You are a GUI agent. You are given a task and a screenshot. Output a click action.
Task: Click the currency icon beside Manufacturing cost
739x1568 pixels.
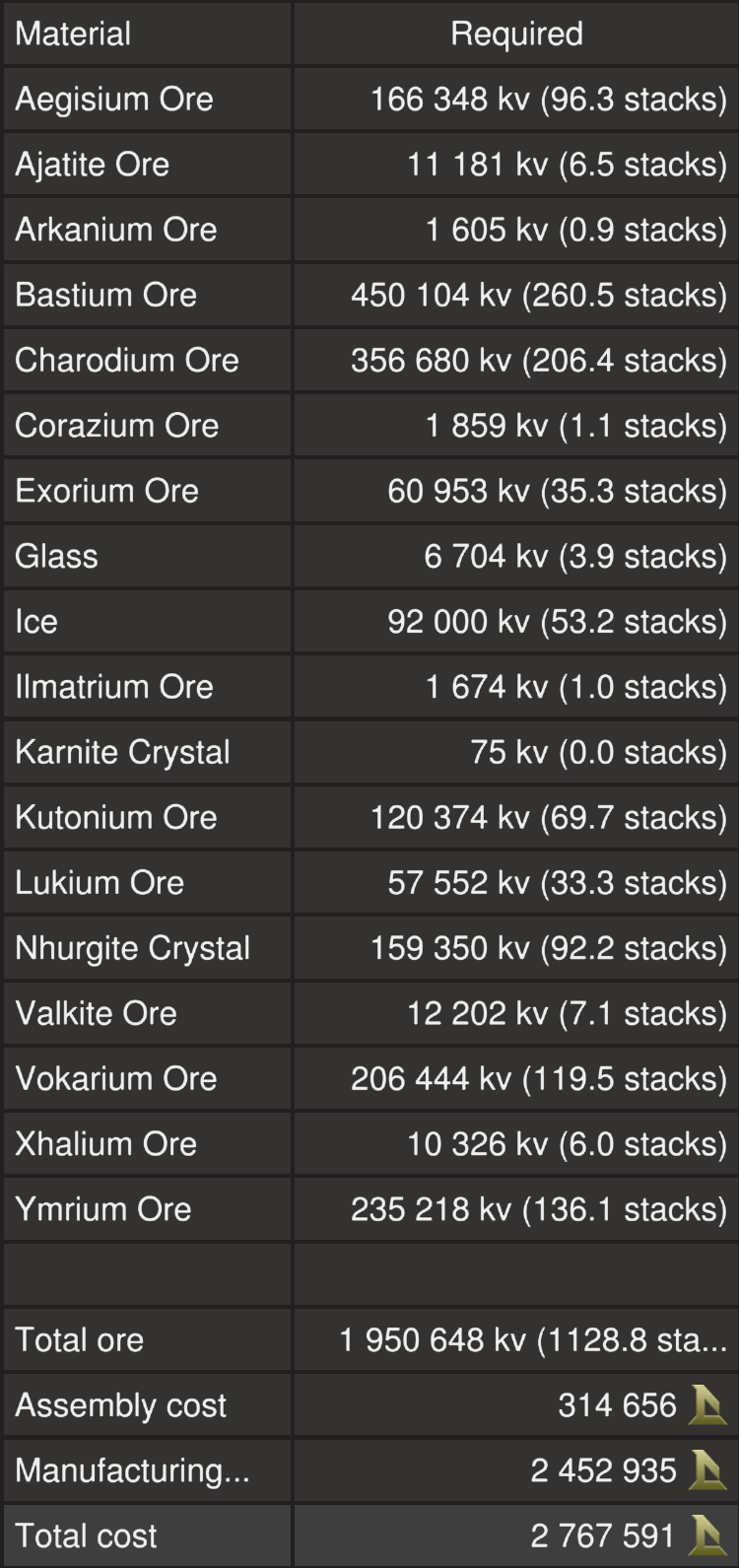click(706, 1470)
